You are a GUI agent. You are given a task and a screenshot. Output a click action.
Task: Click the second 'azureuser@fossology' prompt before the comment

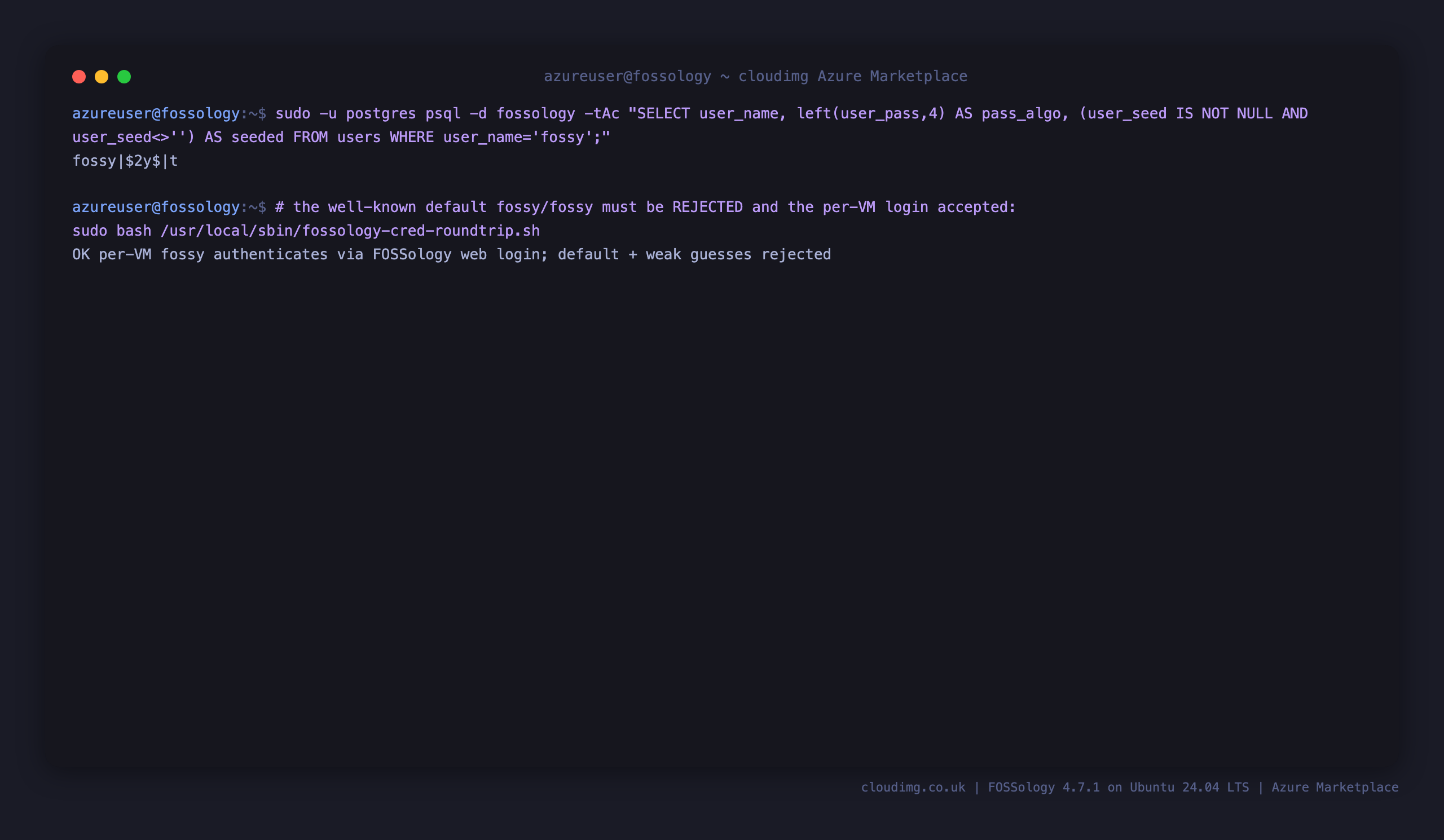point(156,207)
